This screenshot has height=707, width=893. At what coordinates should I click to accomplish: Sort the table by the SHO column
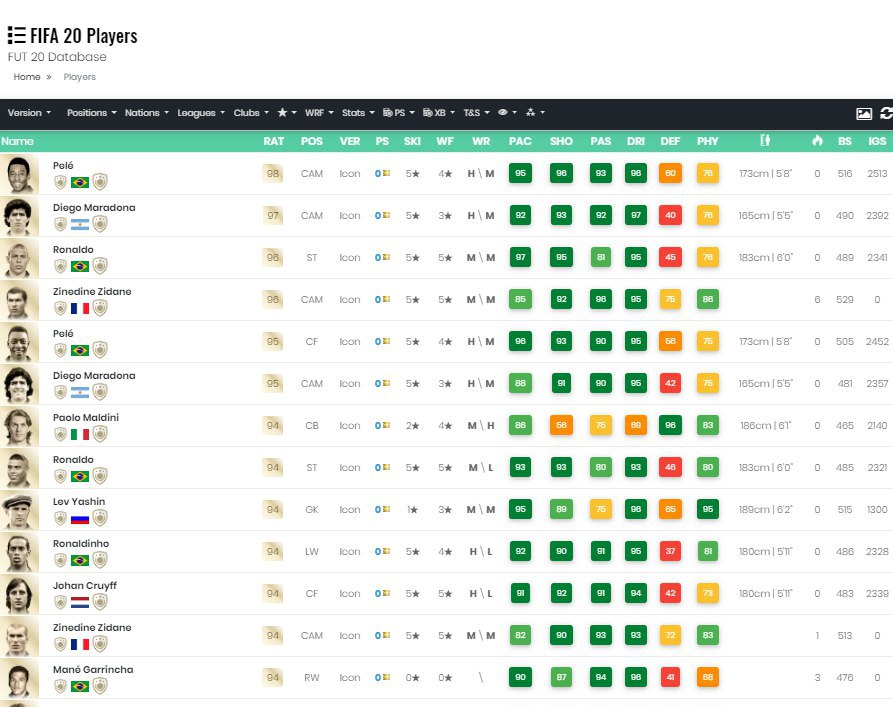coord(561,141)
